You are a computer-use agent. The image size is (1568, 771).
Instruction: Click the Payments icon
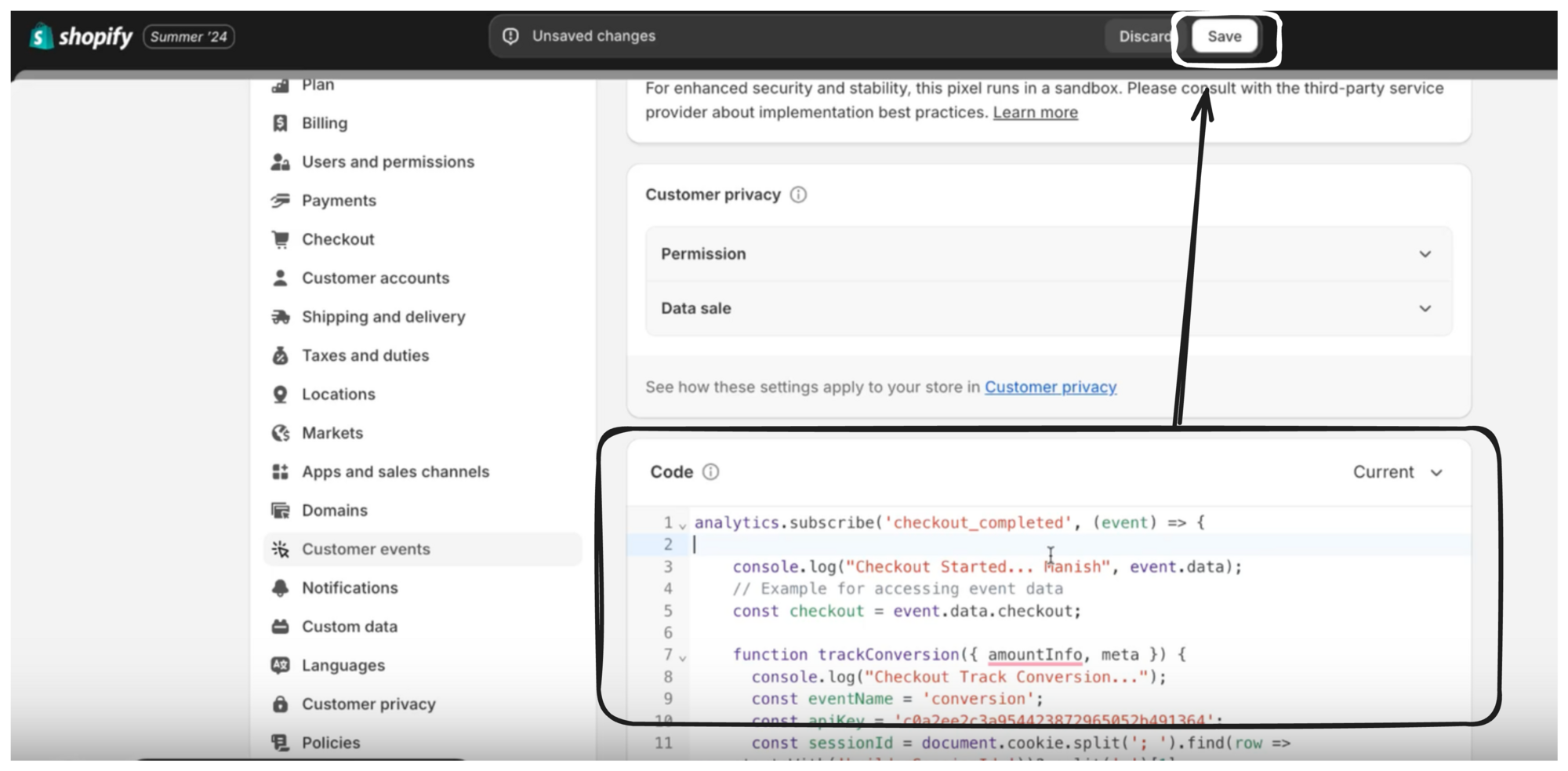280,201
